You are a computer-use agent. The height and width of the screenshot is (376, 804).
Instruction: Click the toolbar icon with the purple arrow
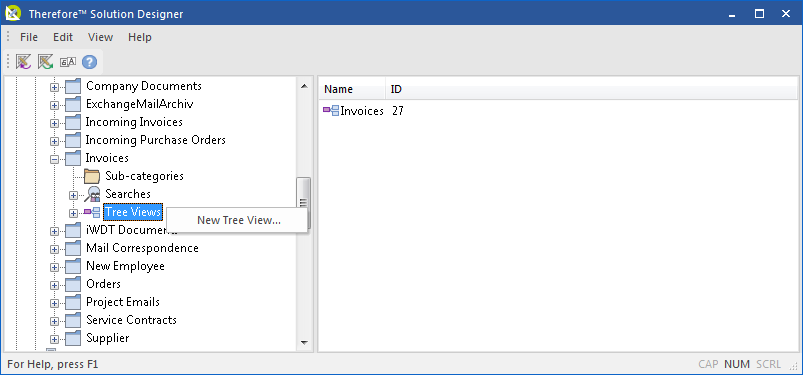[x=23, y=62]
